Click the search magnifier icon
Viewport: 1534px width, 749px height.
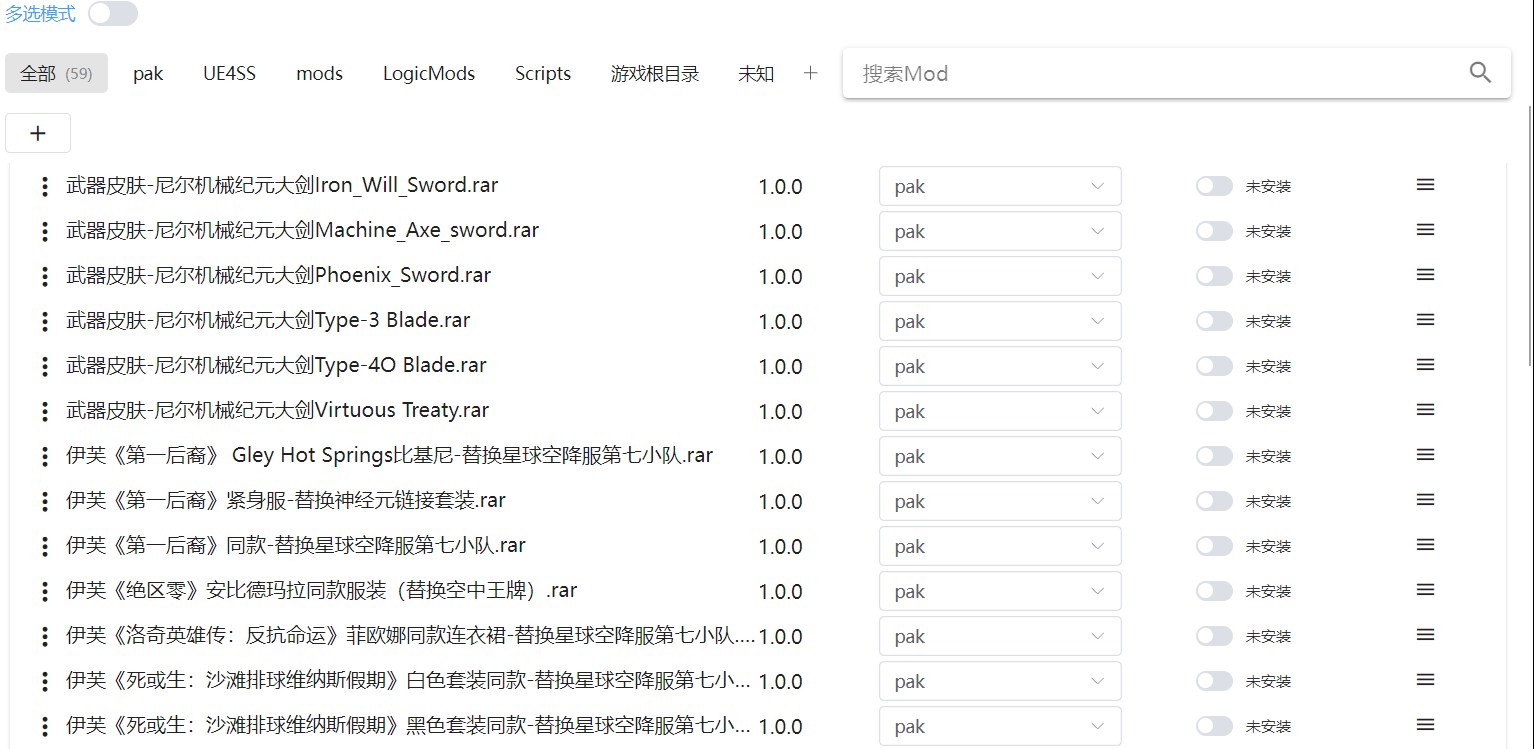pyautogui.click(x=1480, y=73)
